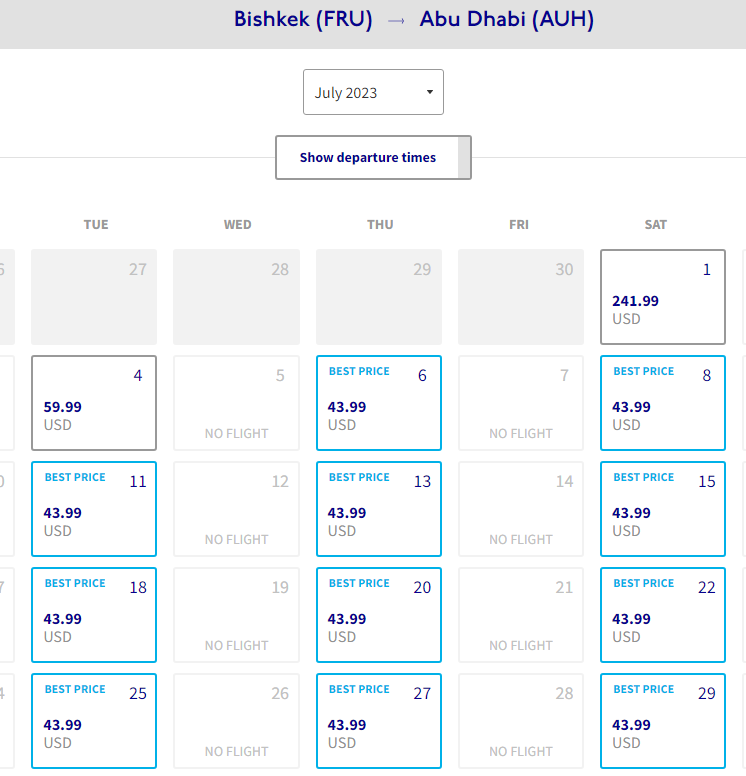
Task: Choose the July 20 flight date
Action: click(379, 615)
